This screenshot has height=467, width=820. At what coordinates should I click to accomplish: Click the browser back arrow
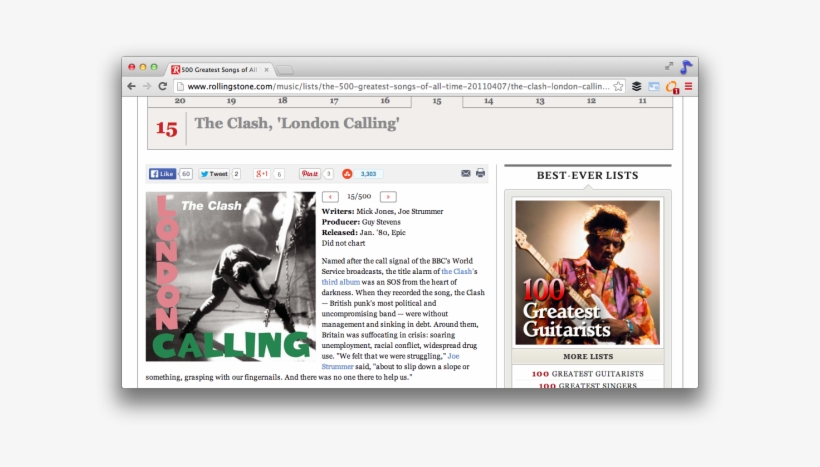[131, 87]
